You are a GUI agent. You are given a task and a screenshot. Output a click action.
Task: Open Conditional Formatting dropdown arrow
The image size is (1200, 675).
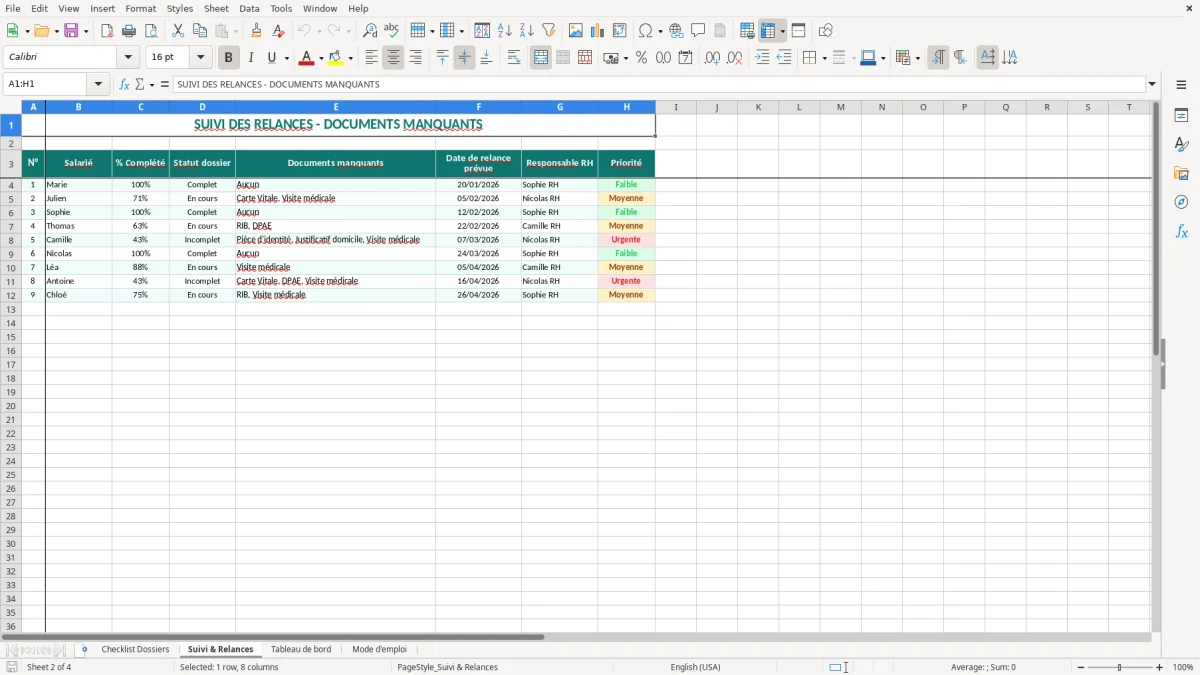(917, 58)
